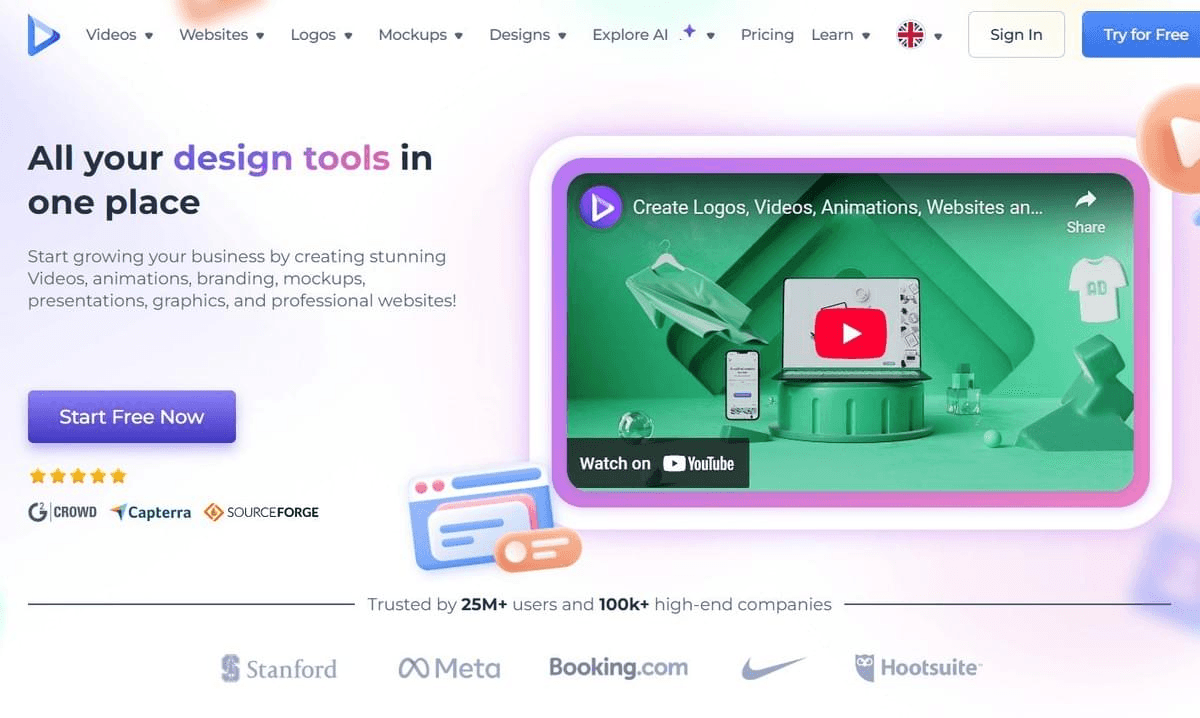Click the Booking.com logo
The height and width of the screenshot is (718, 1200).
point(618,668)
